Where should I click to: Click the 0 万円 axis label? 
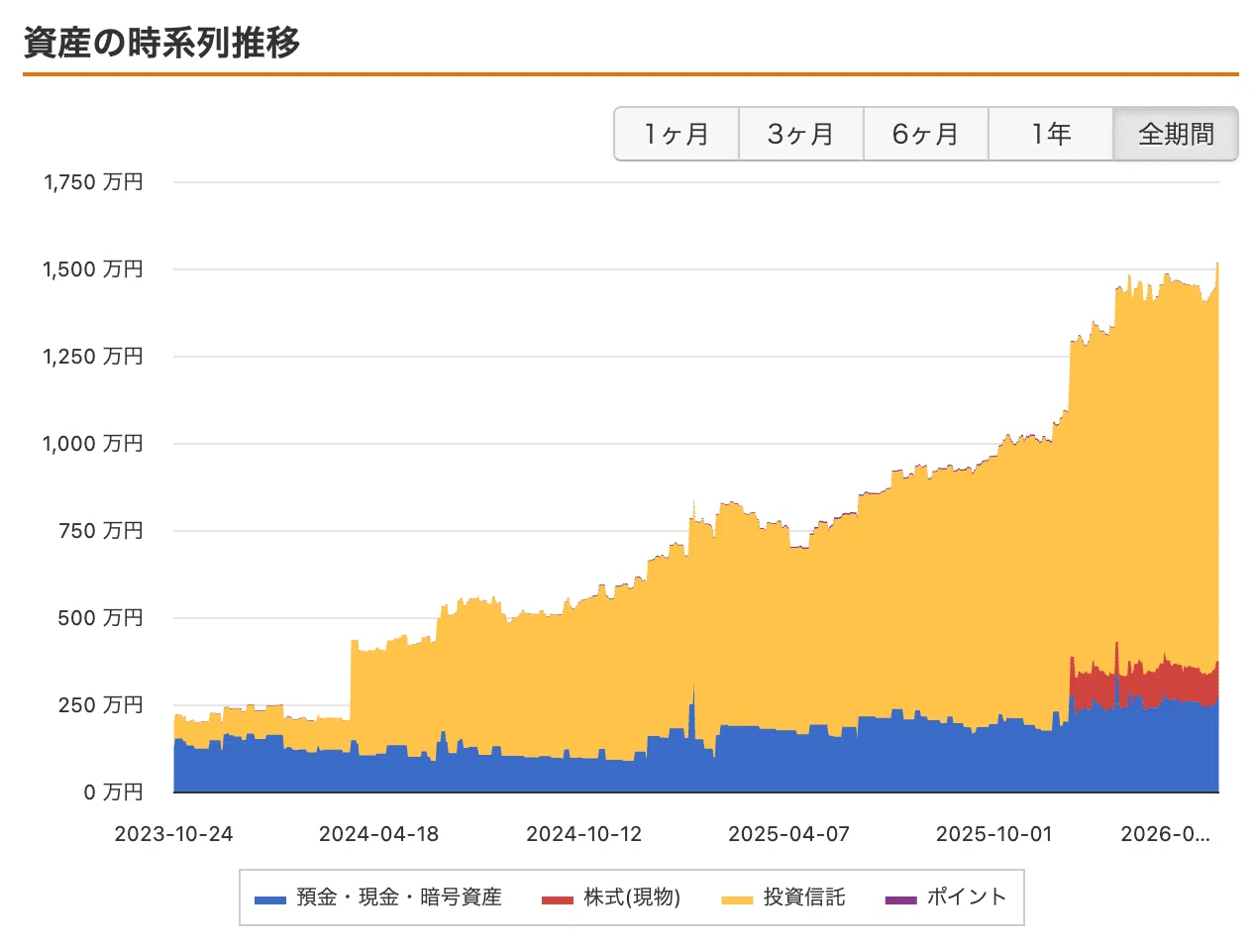(x=114, y=793)
